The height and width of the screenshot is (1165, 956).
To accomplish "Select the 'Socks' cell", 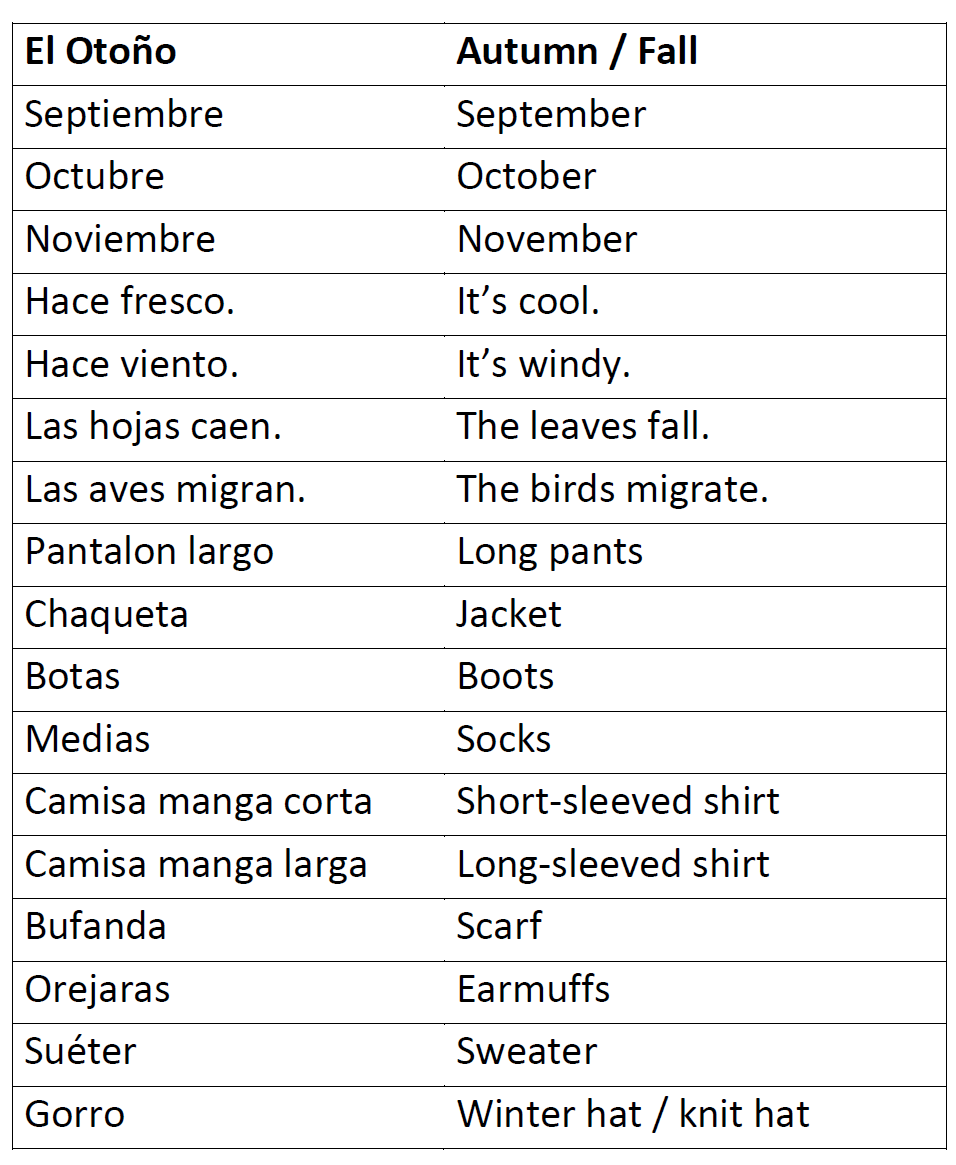I will click(x=504, y=740).
